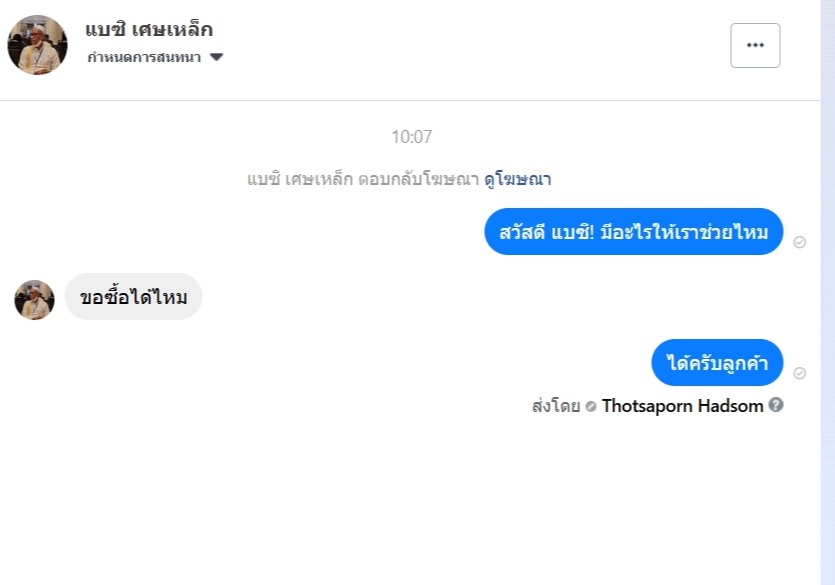Select the ได้ครับลูกค้า message bubble
835x585 pixels.
[x=716, y=362]
